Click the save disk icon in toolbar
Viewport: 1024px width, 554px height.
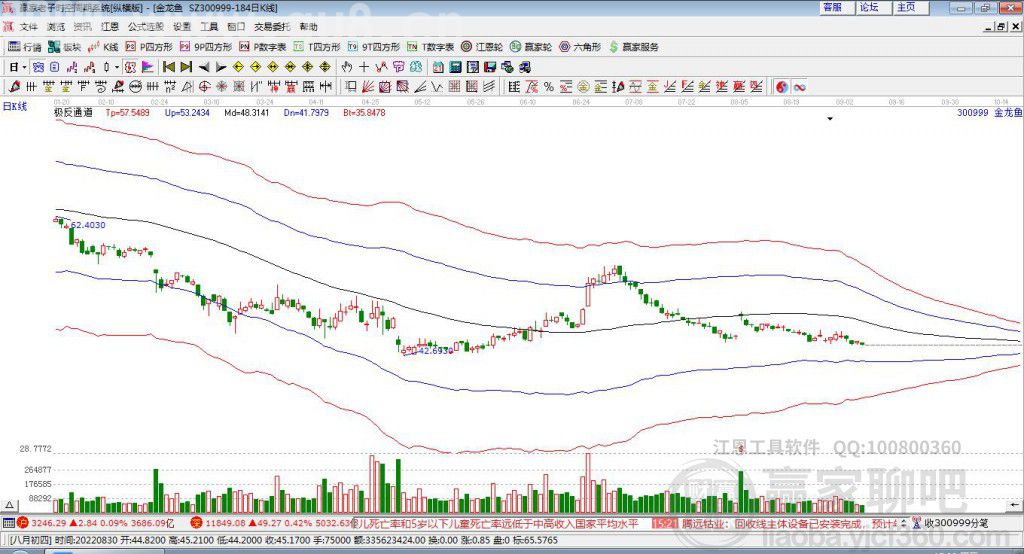[x=490, y=67]
